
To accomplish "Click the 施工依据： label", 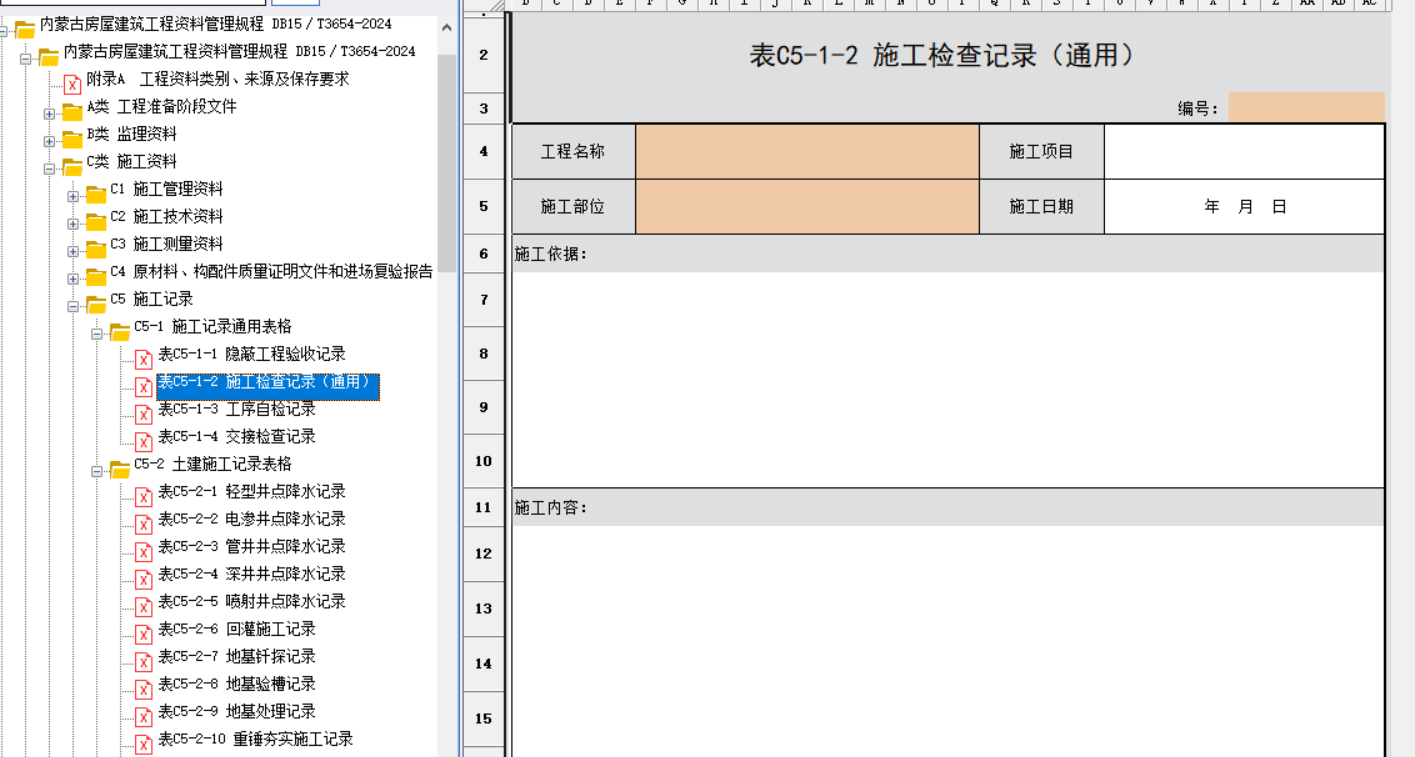I will pos(551,254).
